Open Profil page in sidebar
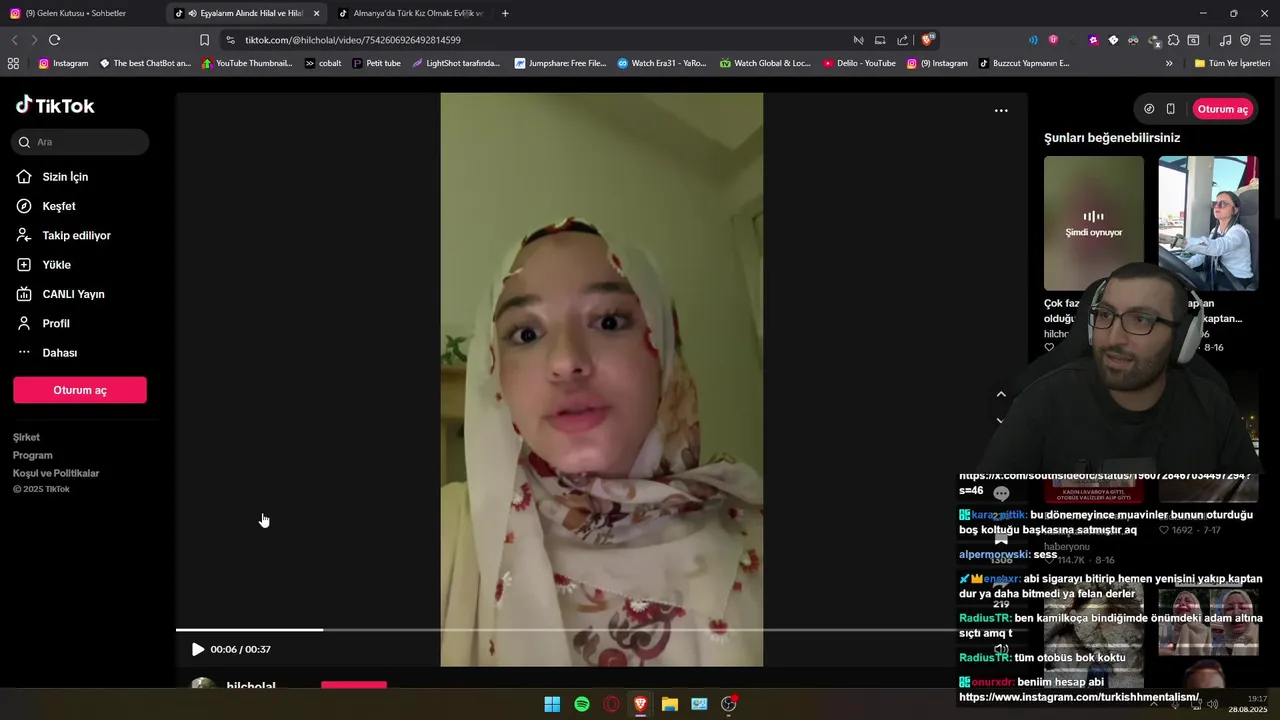This screenshot has height=720, width=1280. tap(55, 324)
